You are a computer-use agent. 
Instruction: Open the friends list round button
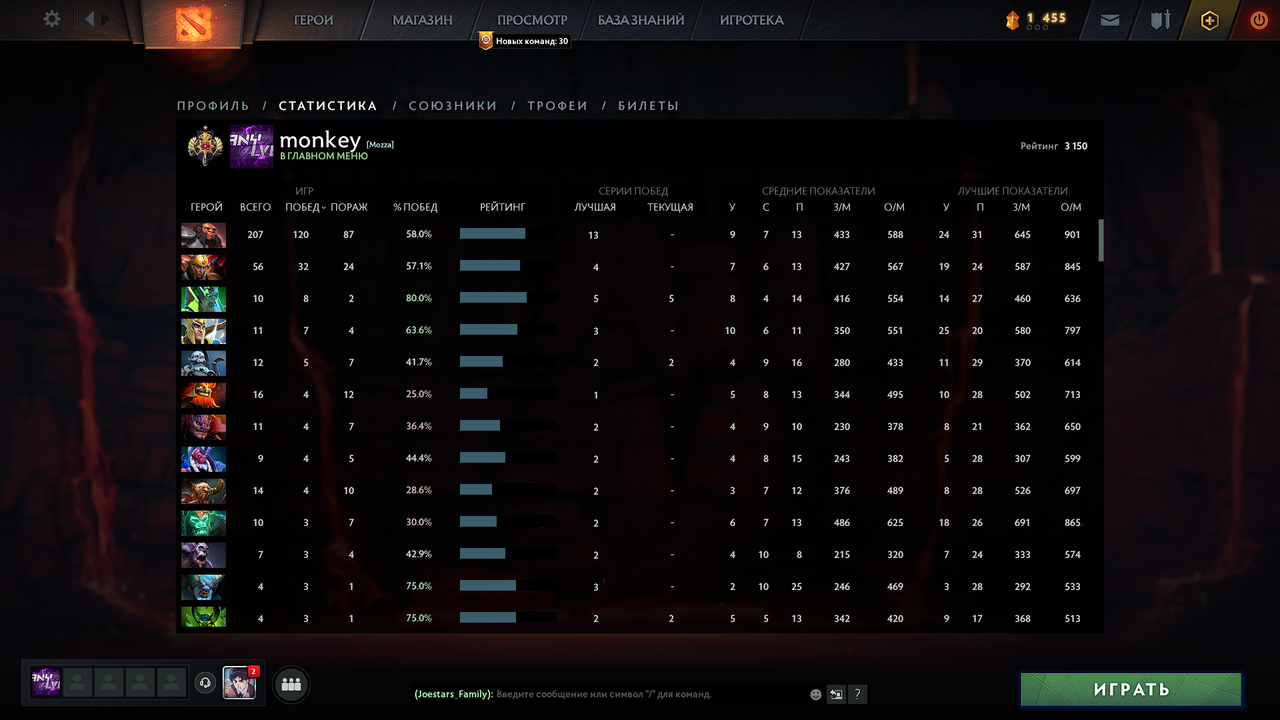pos(291,684)
